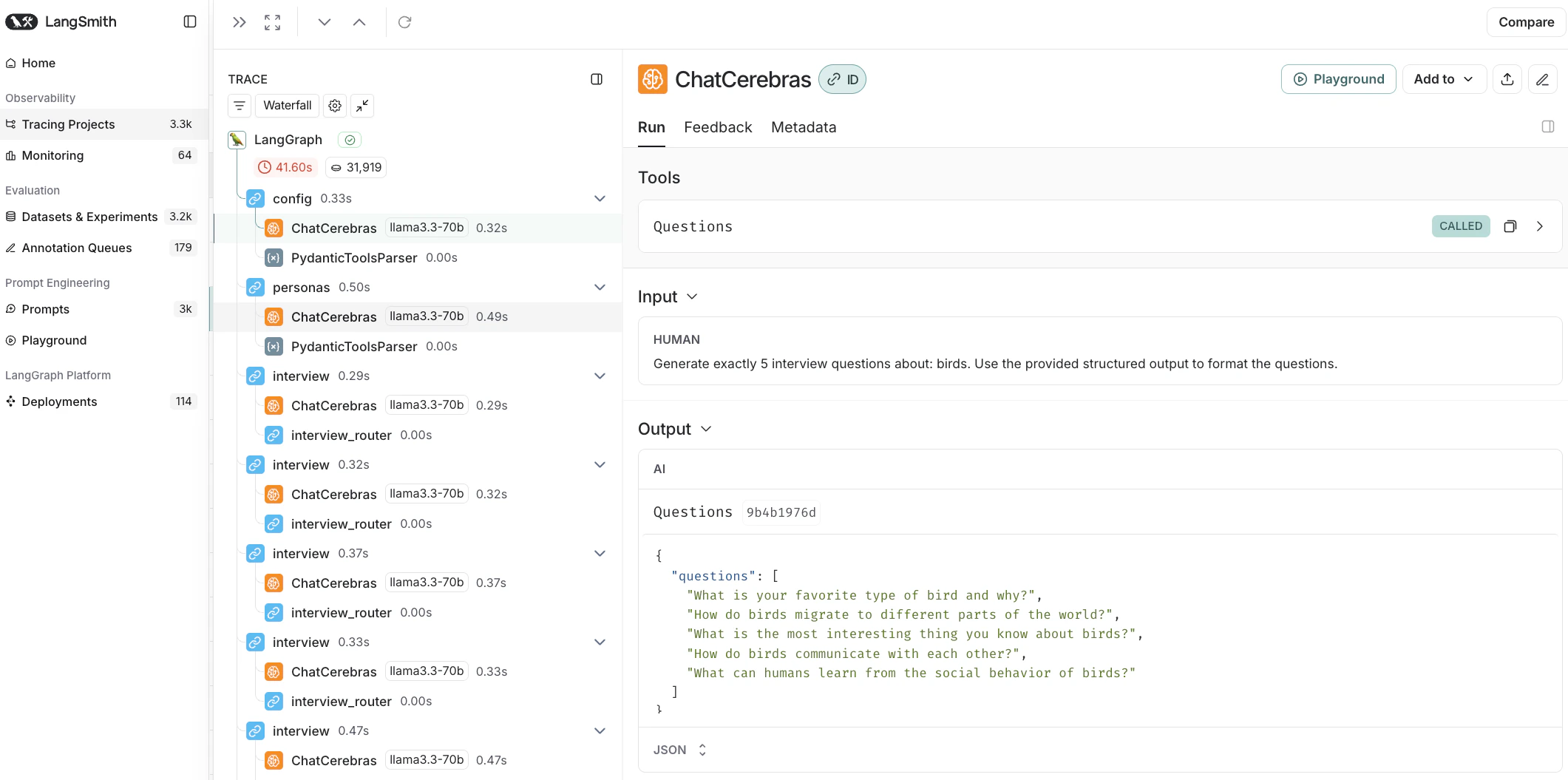Go to the previous run with up arrow
This screenshot has width=1568, height=780.
point(359,22)
